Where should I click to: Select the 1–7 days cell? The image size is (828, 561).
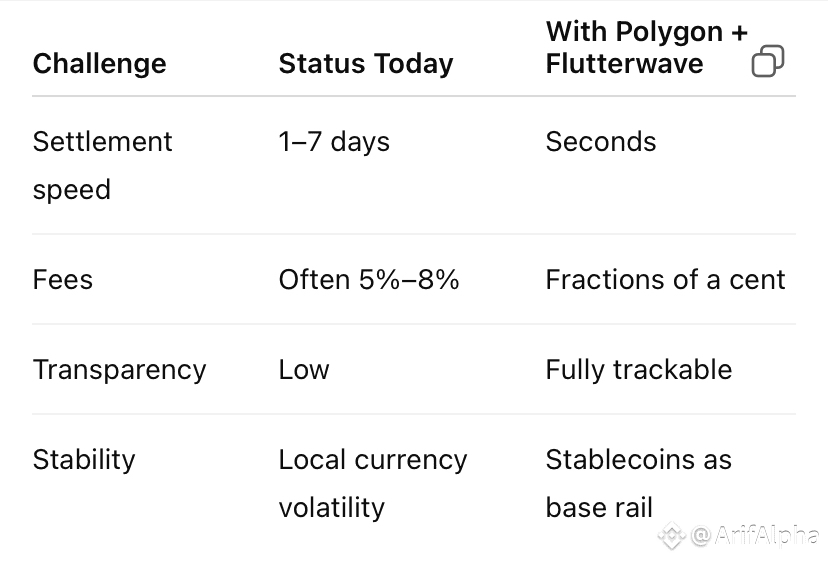(334, 142)
